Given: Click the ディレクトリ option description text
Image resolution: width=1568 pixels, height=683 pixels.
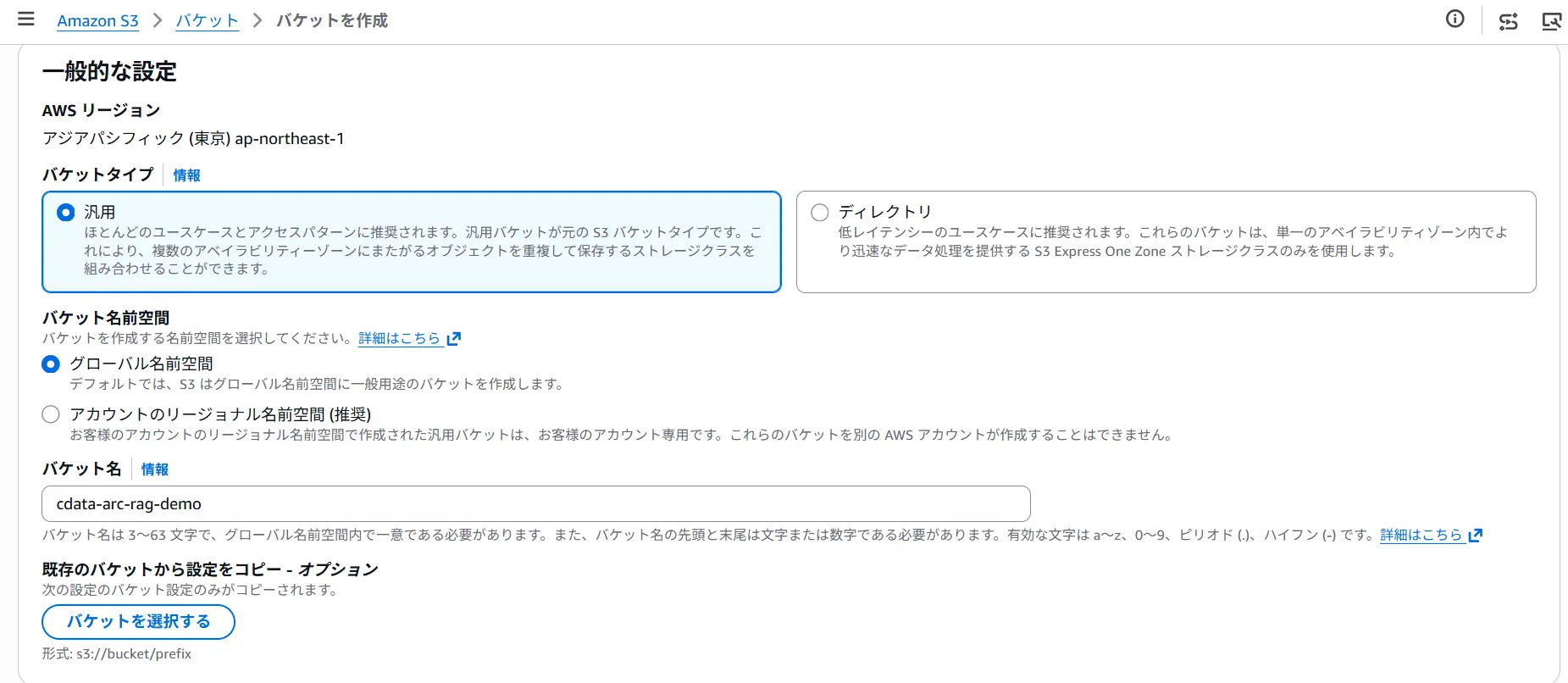Looking at the screenshot, I should (x=1173, y=242).
